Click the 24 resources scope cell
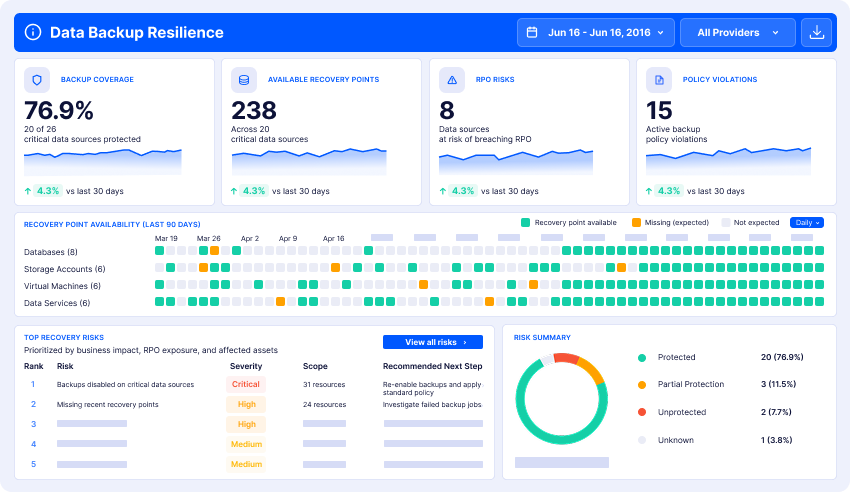This screenshot has width=850, height=492. click(x=324, y=405)
